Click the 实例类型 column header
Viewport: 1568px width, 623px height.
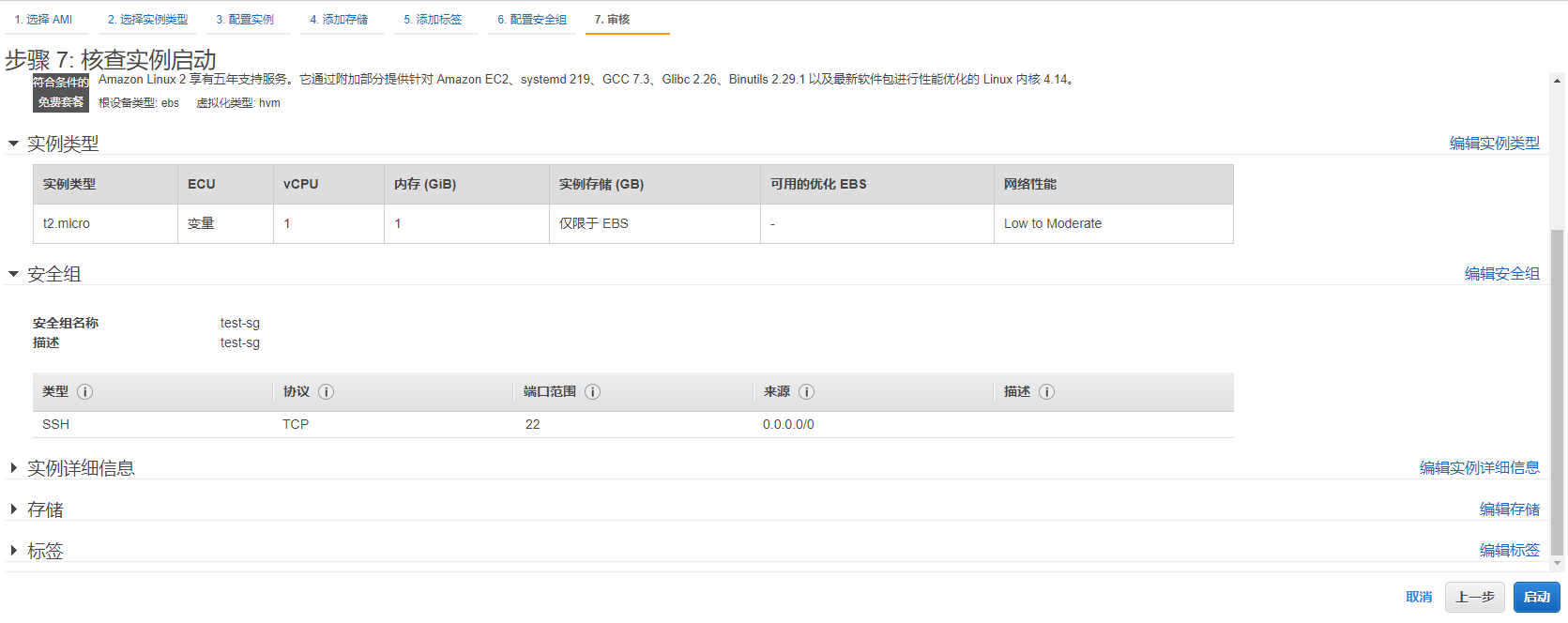coord(105,185)
